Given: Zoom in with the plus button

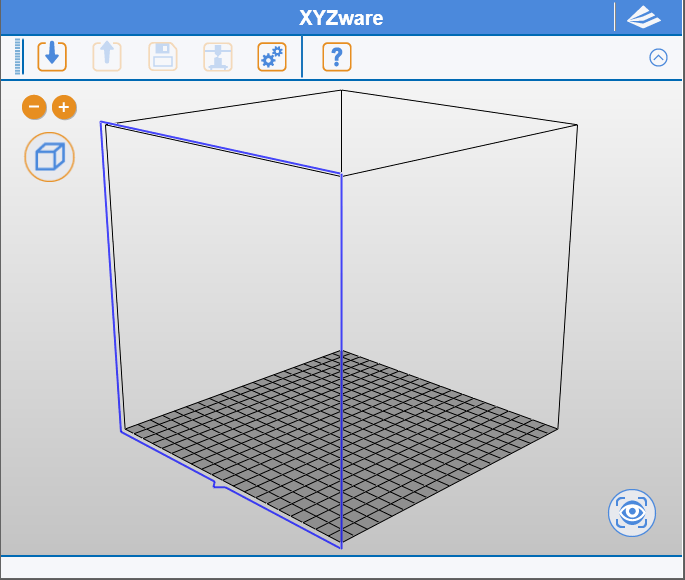Looking at the screenshot, I should (64, 107).
